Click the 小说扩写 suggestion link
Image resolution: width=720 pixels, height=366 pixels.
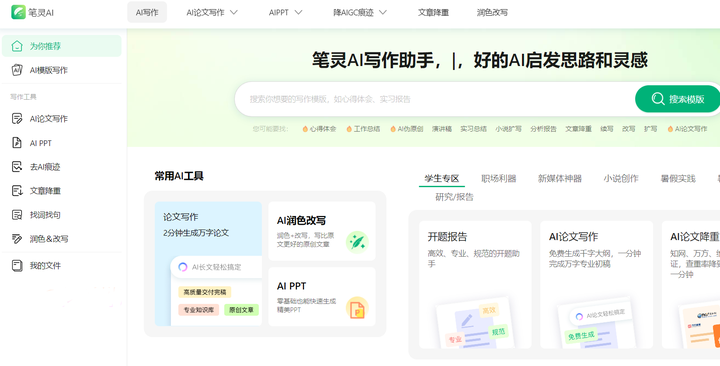point(508,129)
